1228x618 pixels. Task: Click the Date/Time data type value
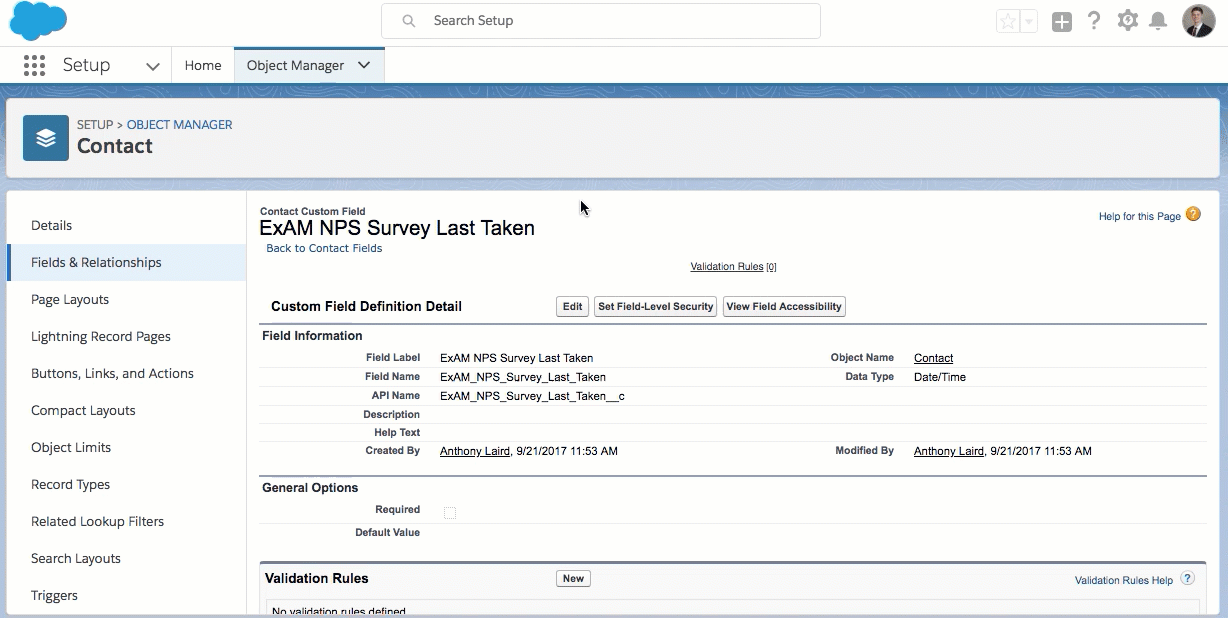click(940, 377)
